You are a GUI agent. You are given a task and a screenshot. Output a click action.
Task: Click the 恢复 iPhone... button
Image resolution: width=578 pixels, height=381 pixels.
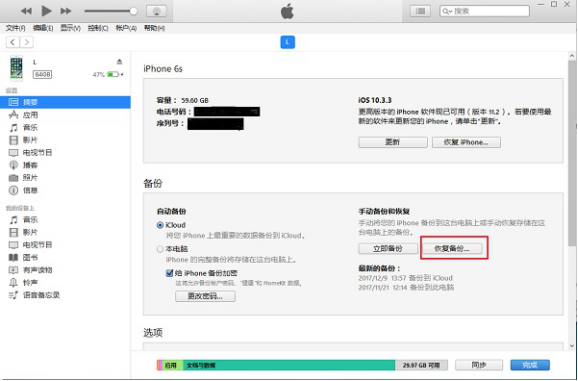click(466, 142)
